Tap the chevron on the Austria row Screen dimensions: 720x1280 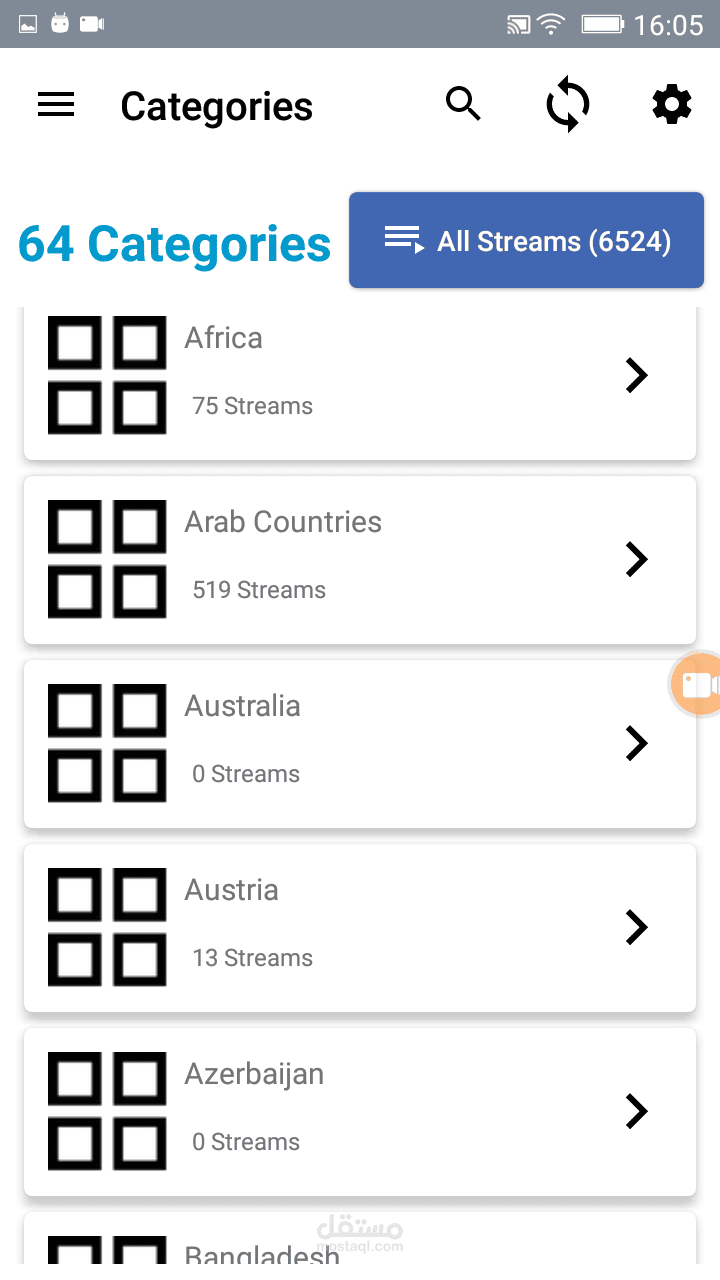point(637,927)
